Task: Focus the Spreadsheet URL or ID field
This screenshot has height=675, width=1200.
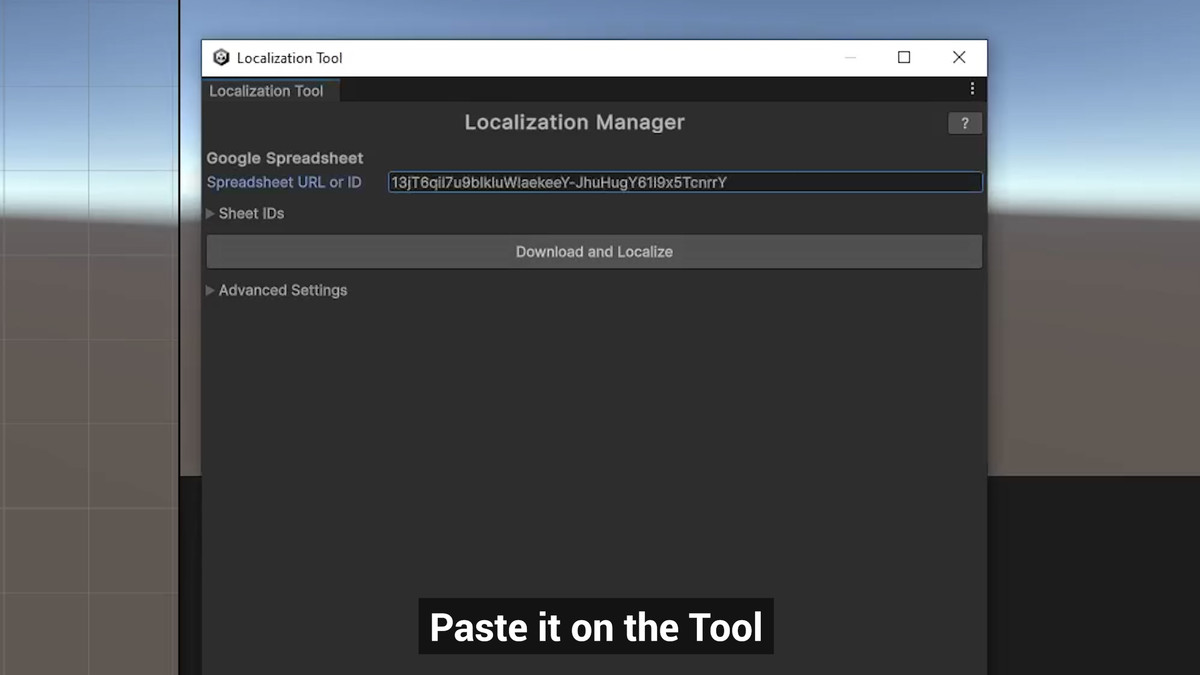Action: coord(685,182)
